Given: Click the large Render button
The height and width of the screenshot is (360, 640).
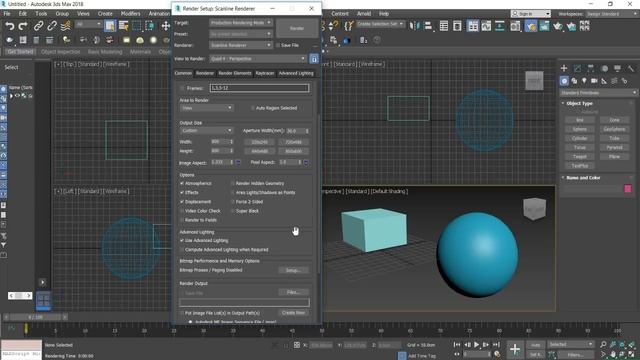Looking at the screenshot, I should click(x=297, y=28).
